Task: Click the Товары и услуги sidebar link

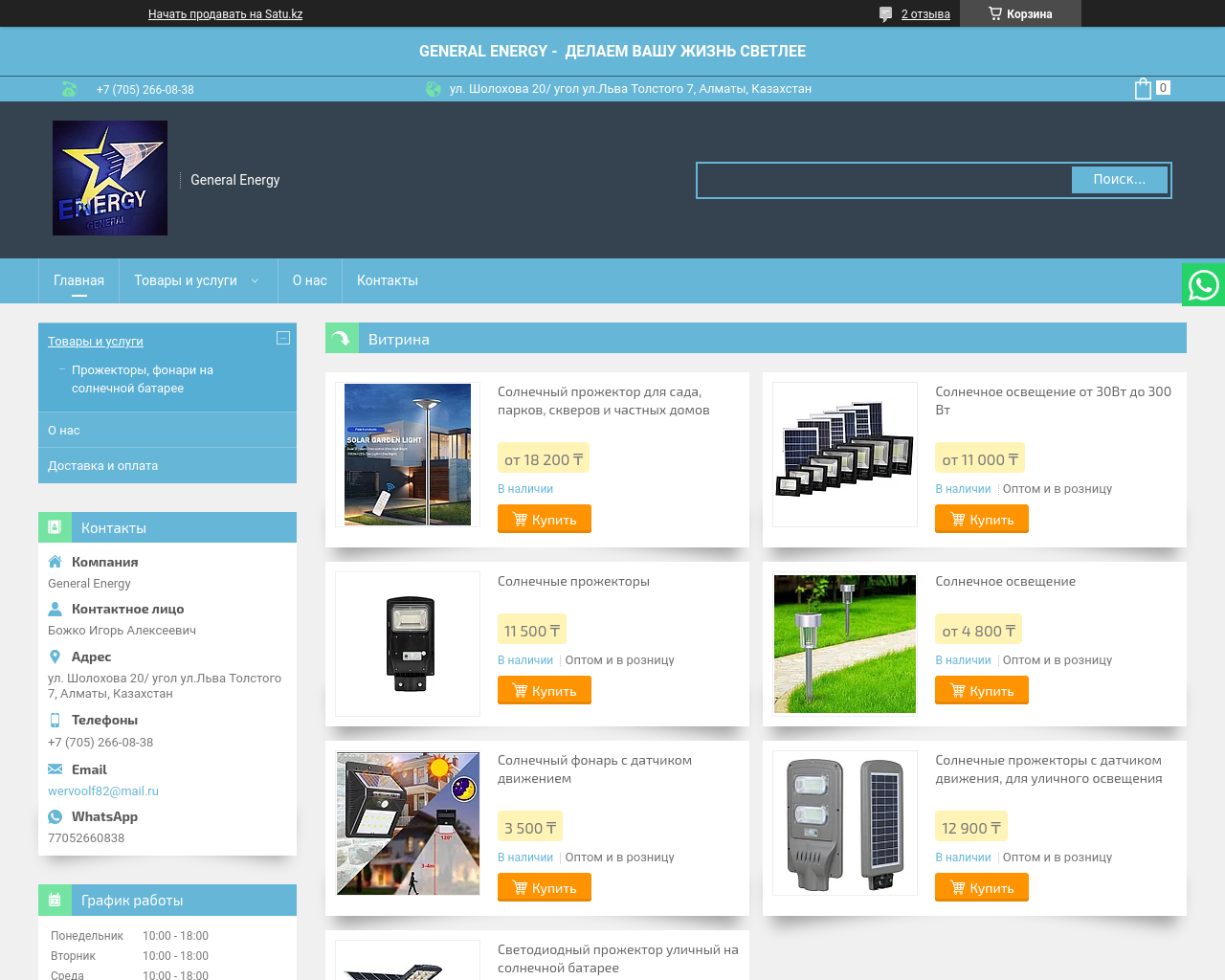Action: [96, 341]
